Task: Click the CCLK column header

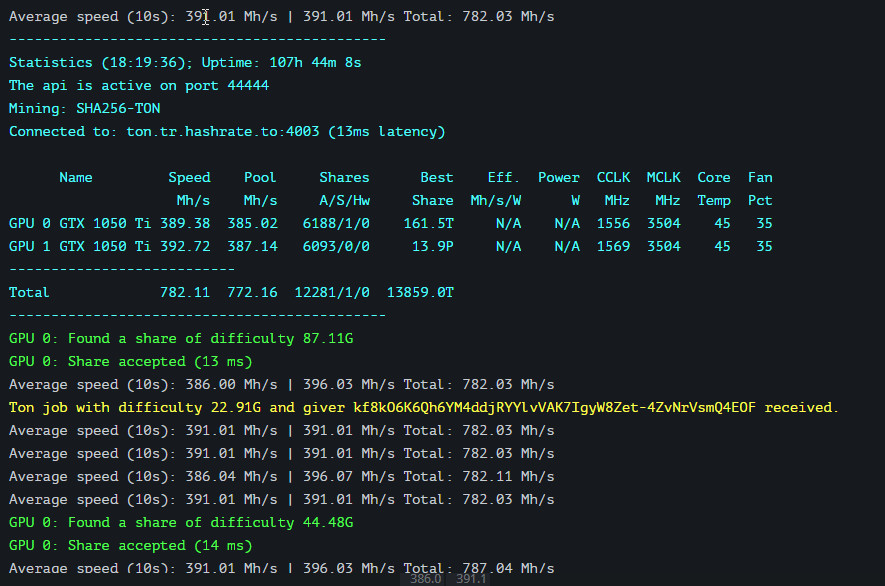Action: click(614, 178)
